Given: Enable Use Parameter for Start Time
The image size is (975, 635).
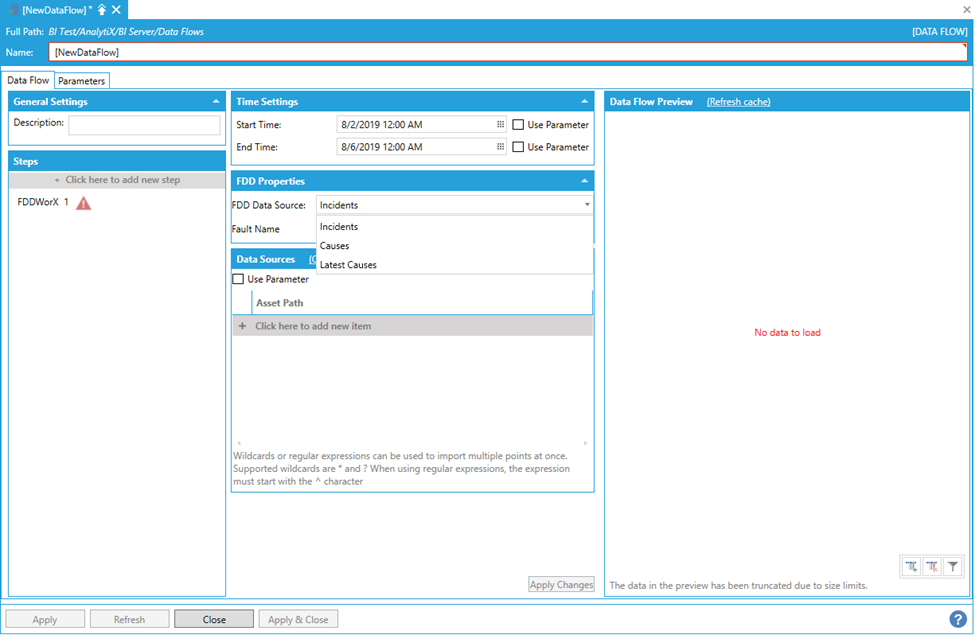Looking at the screenshot, I should tap(518, 125).
